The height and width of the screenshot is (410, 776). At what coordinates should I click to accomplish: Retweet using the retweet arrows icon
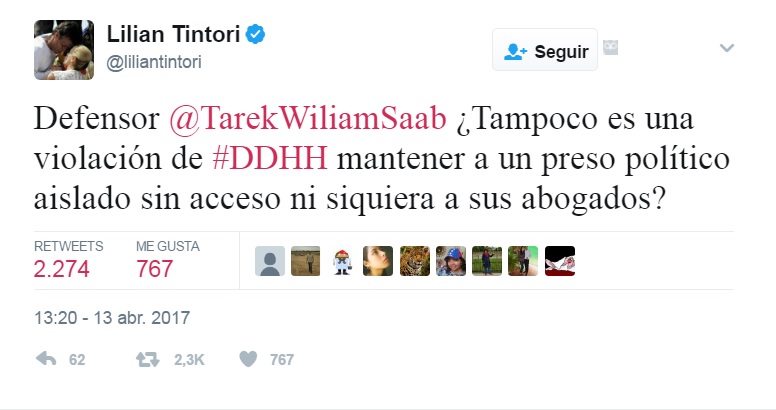coord(148,359)
